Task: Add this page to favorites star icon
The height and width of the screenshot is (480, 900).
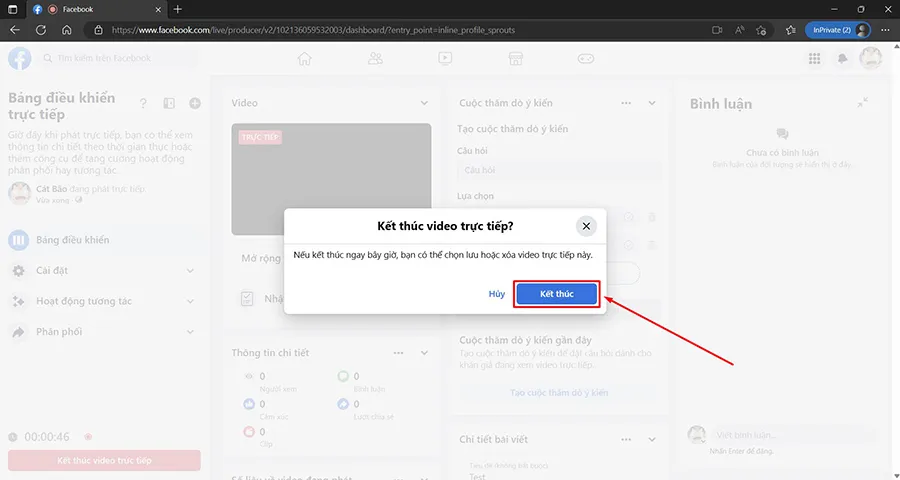Action: (x=761, y=30)
